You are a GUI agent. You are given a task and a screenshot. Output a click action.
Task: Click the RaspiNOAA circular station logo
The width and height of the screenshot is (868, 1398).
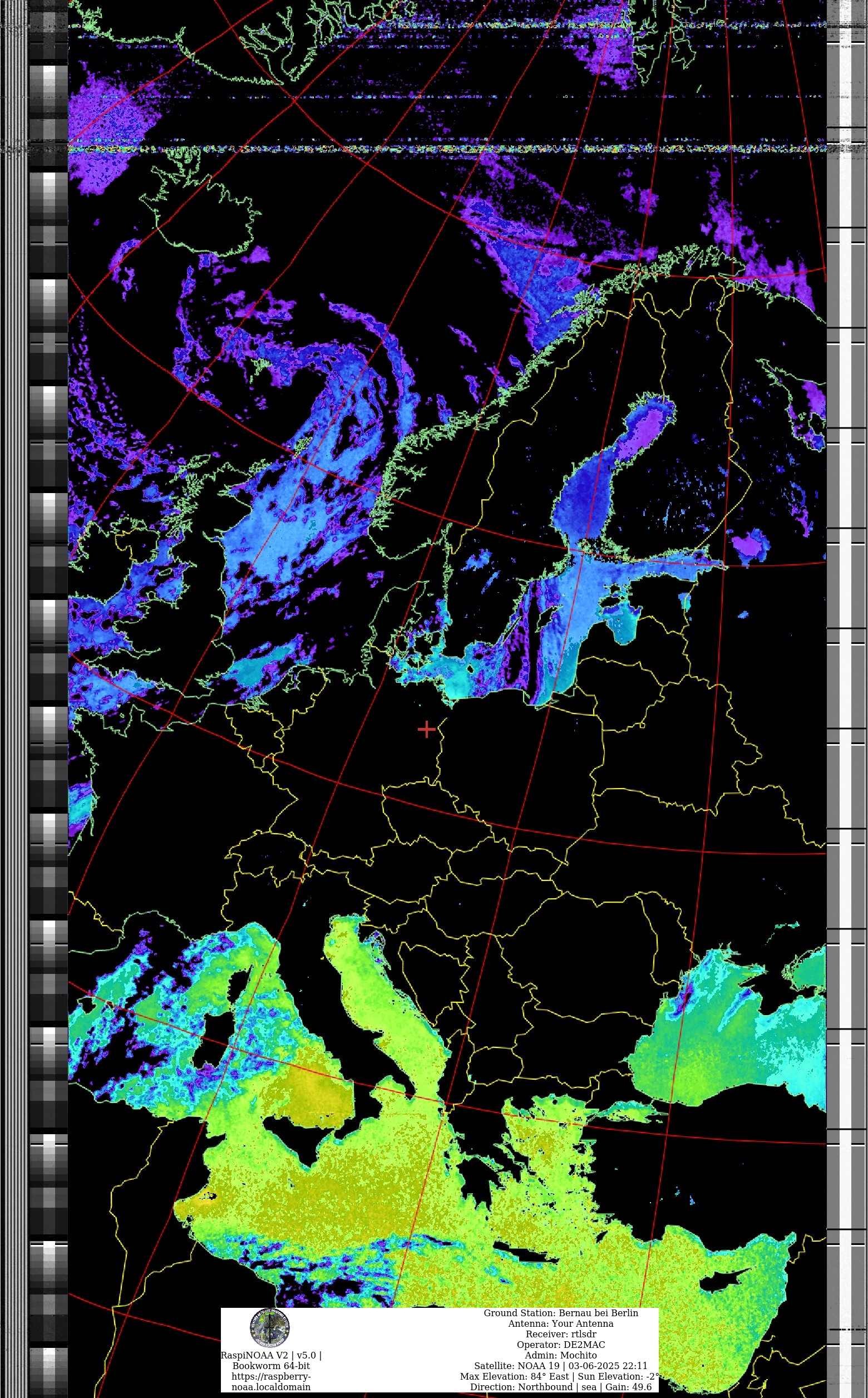(270, 1328)
